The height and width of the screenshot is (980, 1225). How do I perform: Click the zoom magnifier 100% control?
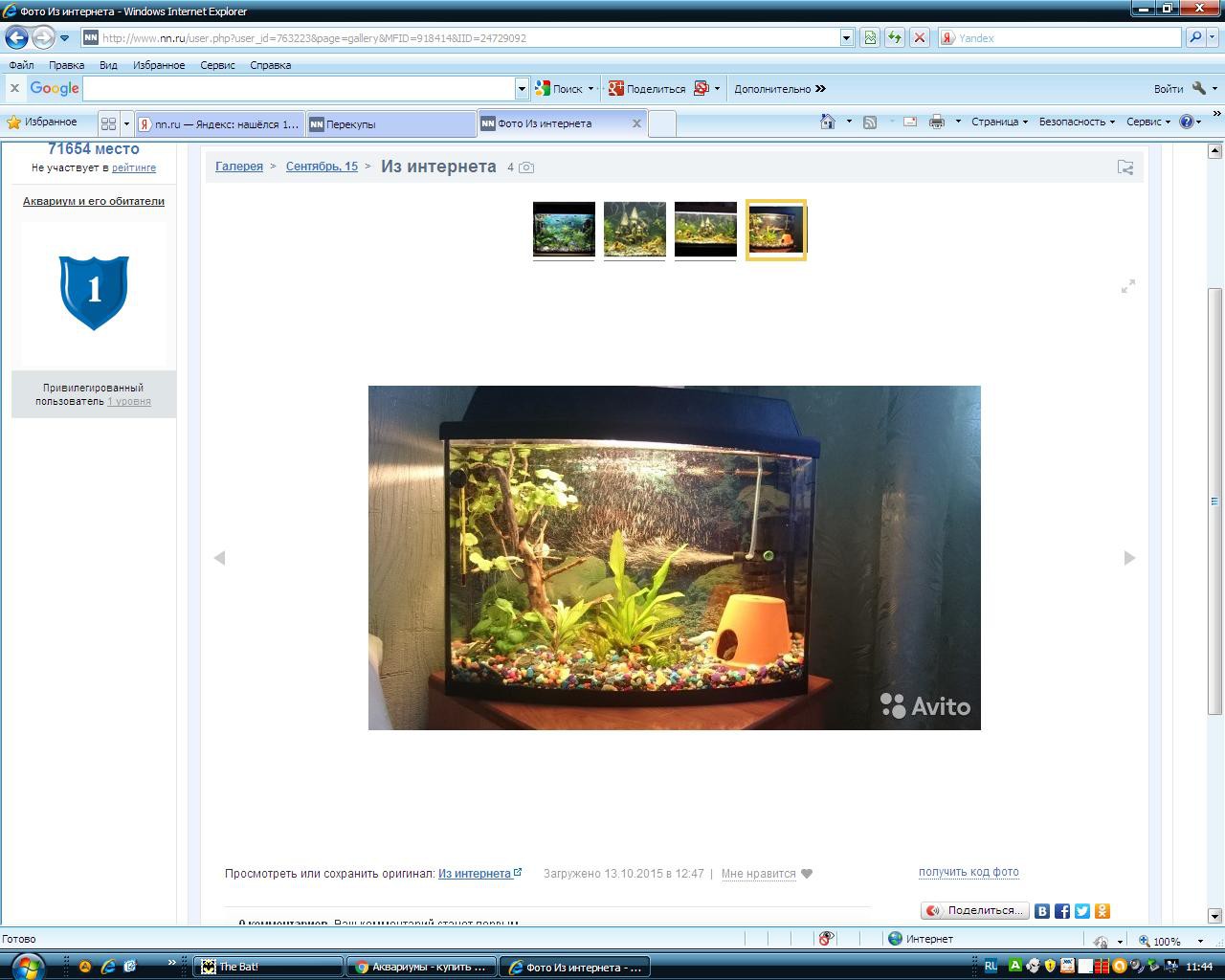click(1159, 941)
